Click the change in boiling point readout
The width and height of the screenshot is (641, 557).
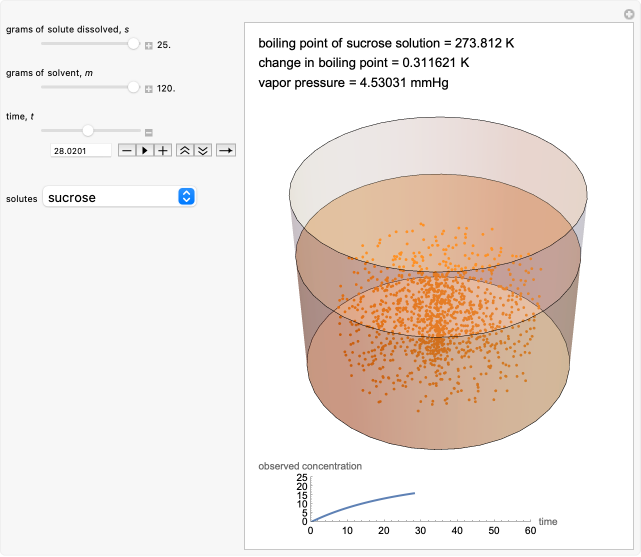pos(364,62)
